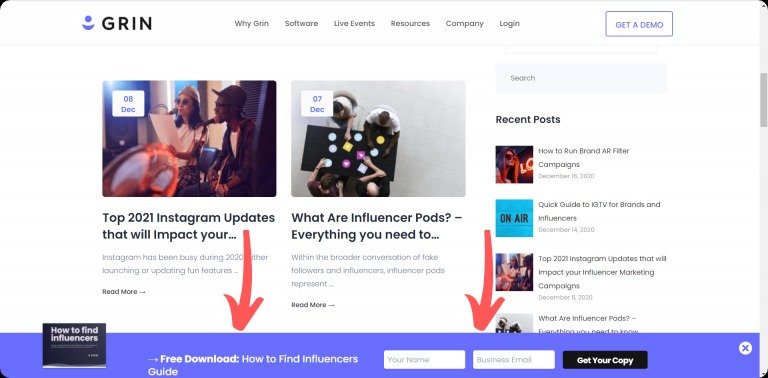Click the Your Name input field
768x378 pixels.
point(424,359)
